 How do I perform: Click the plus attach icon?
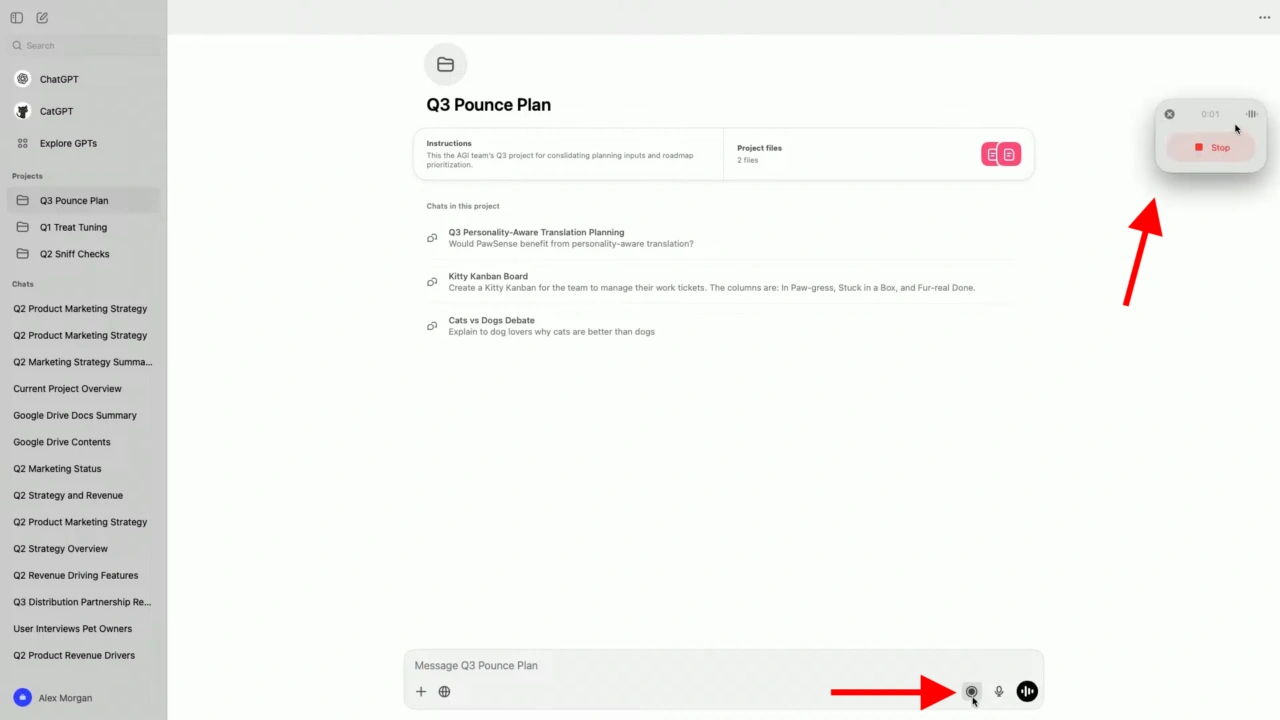tap(421, 692)
